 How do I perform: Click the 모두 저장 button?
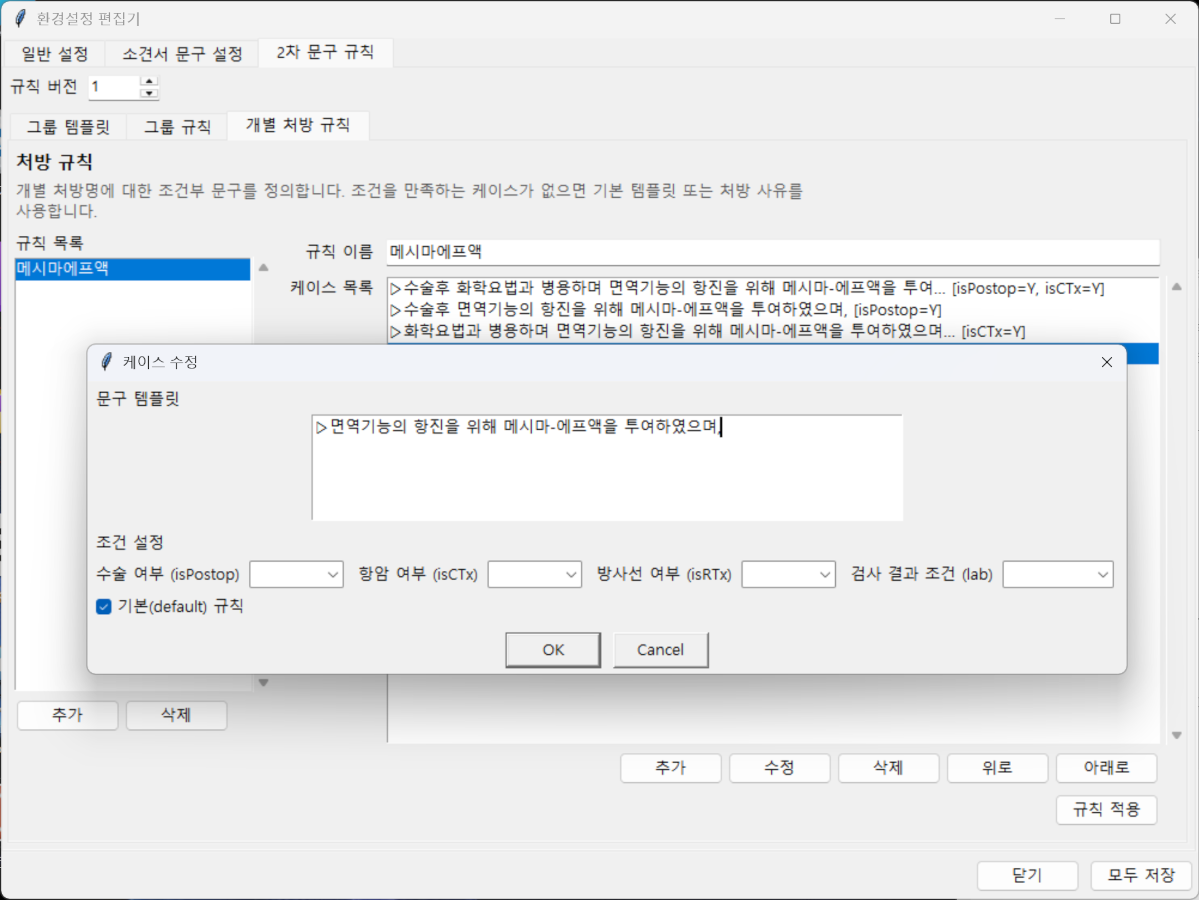1141,875
